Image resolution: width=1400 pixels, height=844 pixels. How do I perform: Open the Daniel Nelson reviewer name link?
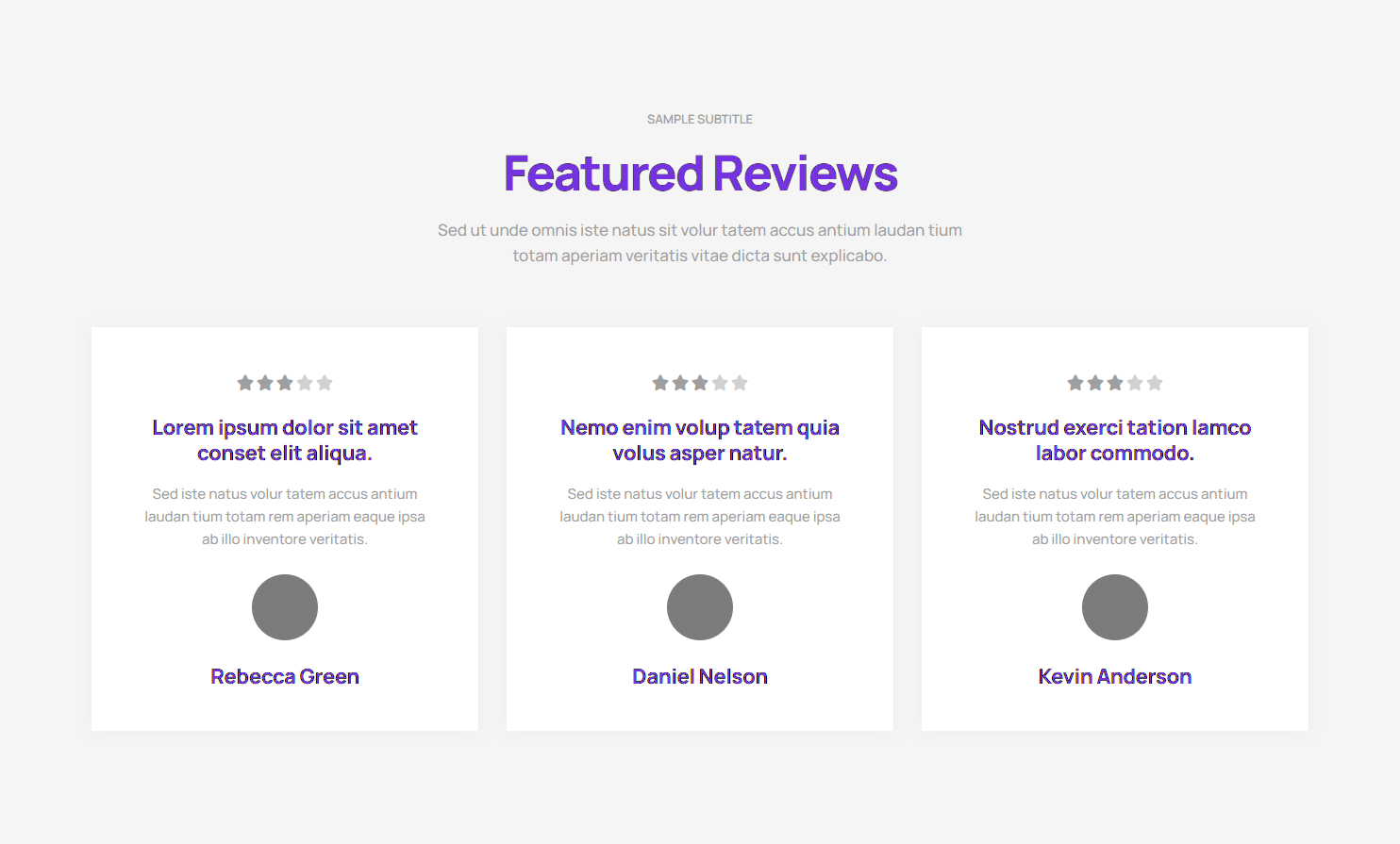tap(700, 677)
